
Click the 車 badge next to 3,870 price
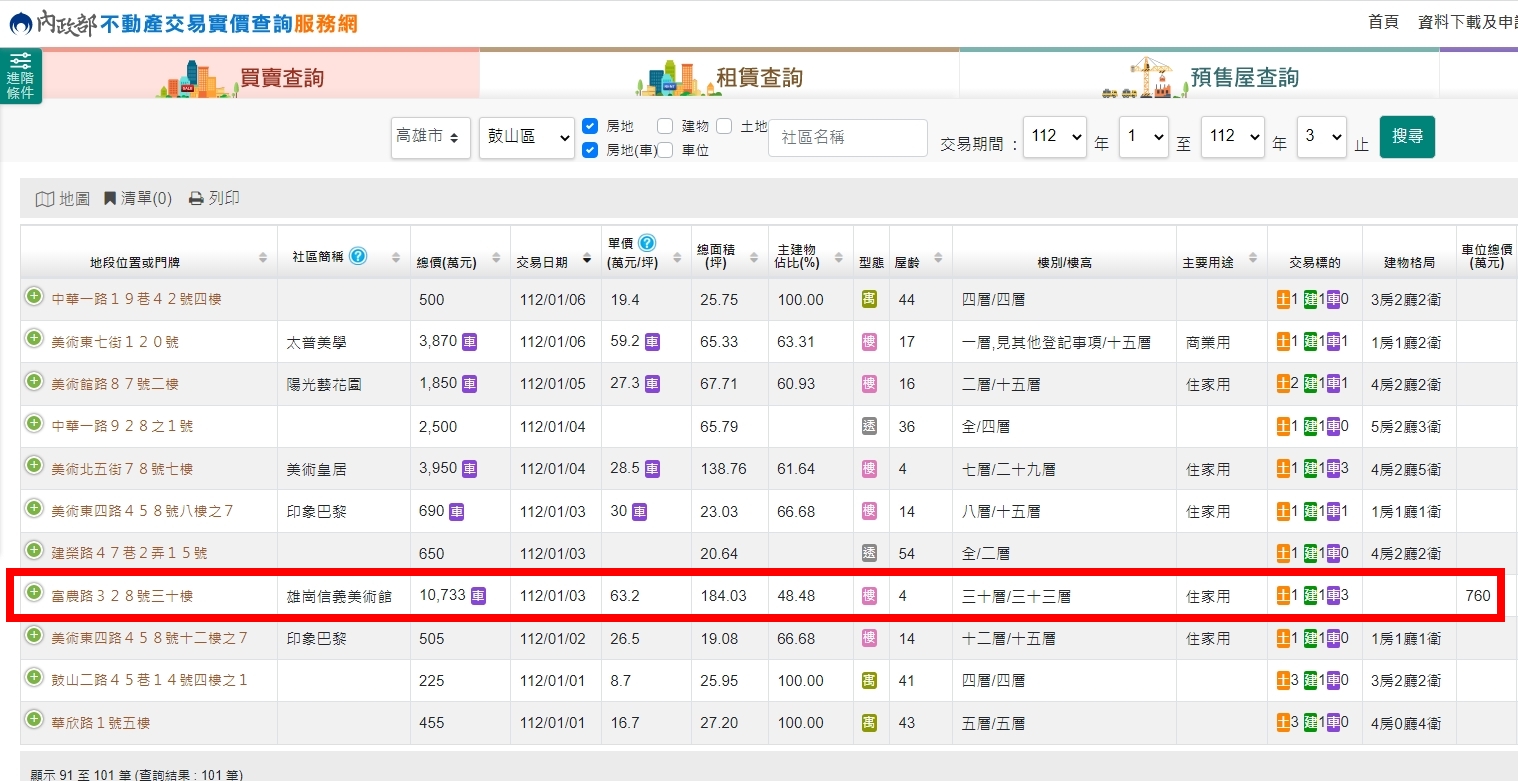(469, 342)
